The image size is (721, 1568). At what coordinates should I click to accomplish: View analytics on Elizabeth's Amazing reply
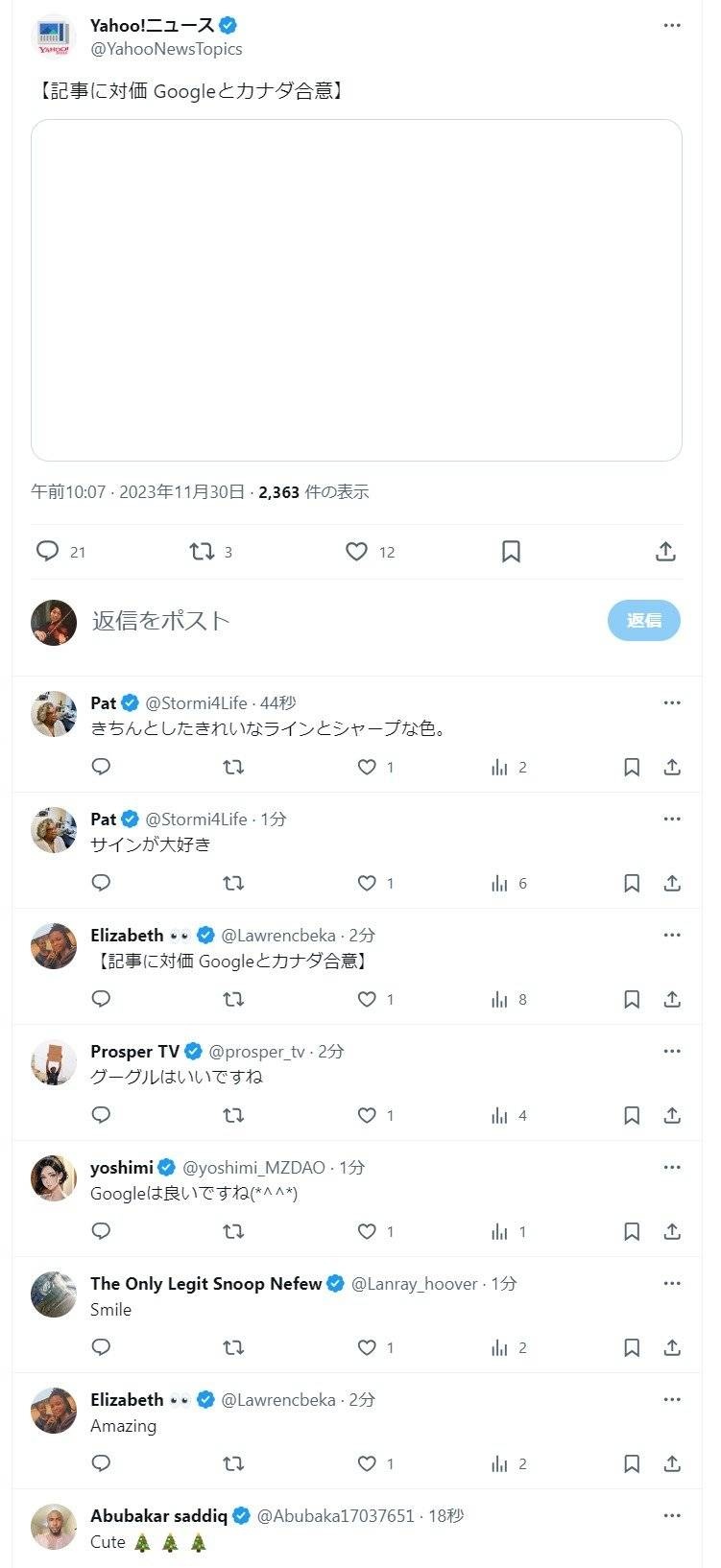pos(499,1463)
